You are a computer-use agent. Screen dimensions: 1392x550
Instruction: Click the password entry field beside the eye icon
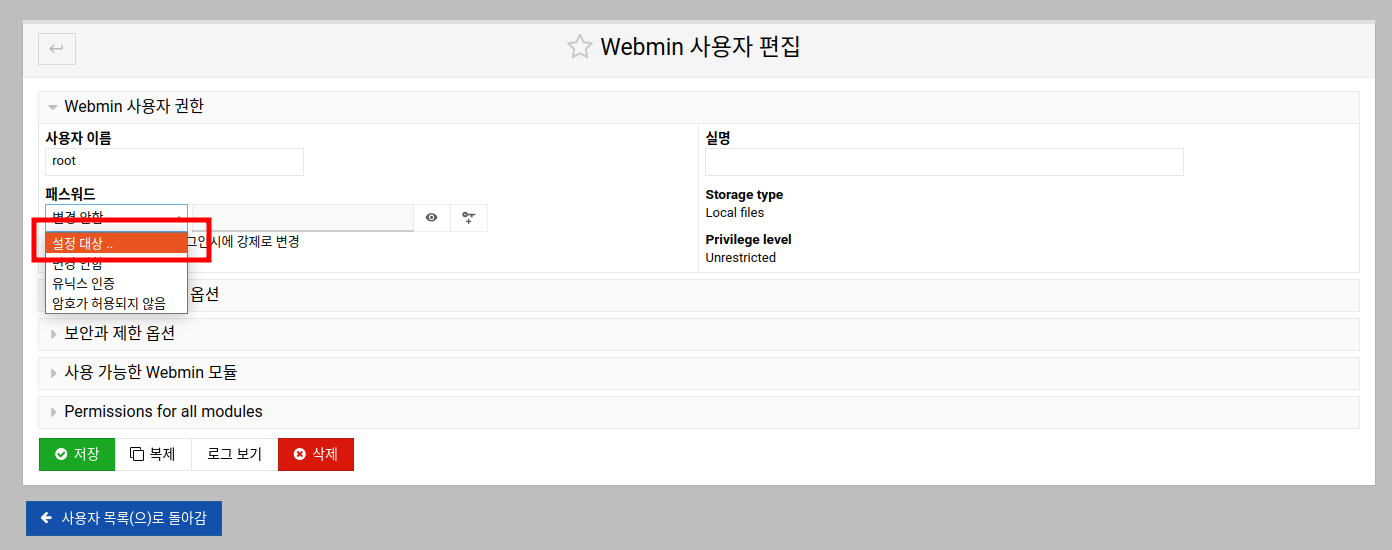(303, 217)
